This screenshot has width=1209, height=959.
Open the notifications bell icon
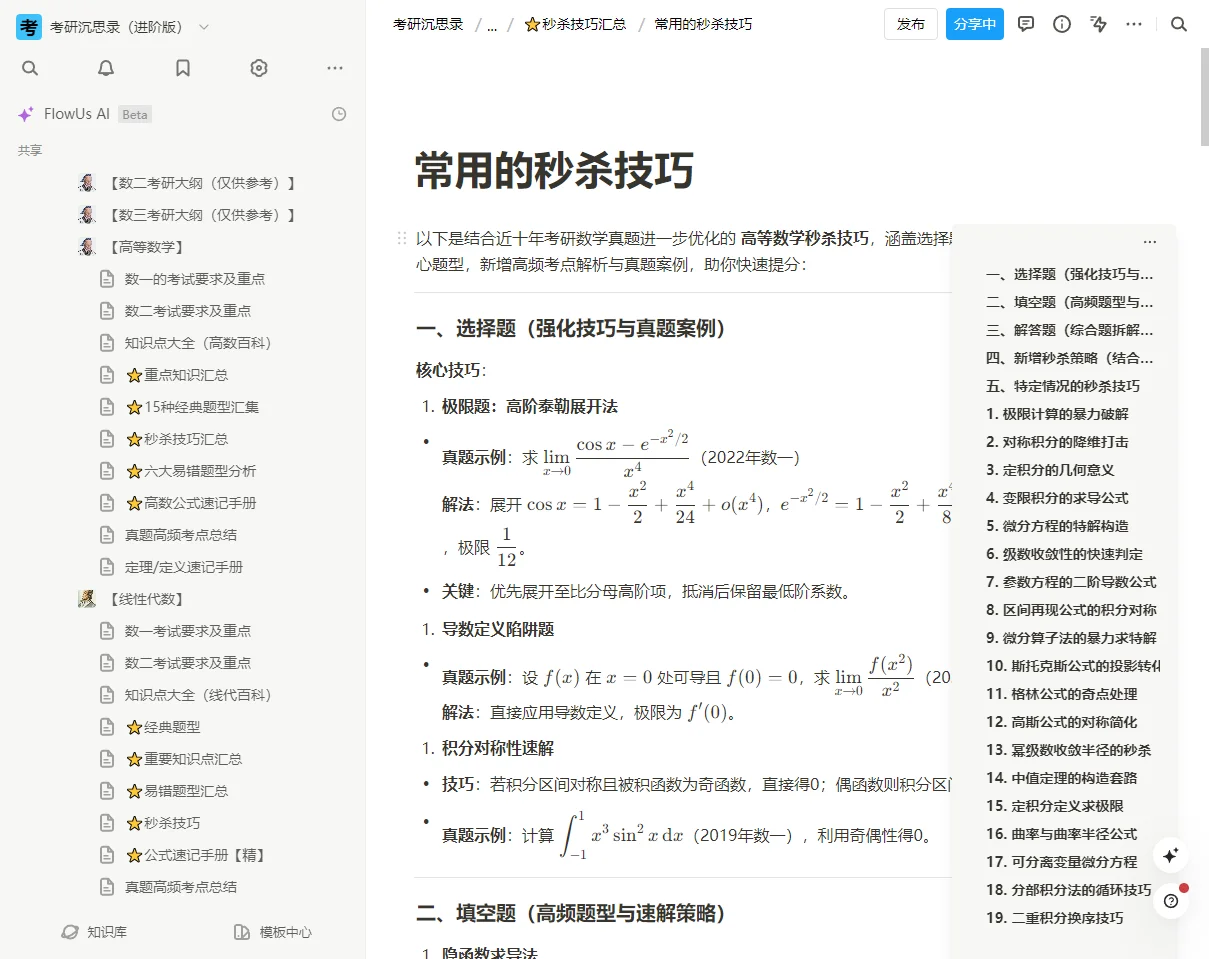click(106, 68)
